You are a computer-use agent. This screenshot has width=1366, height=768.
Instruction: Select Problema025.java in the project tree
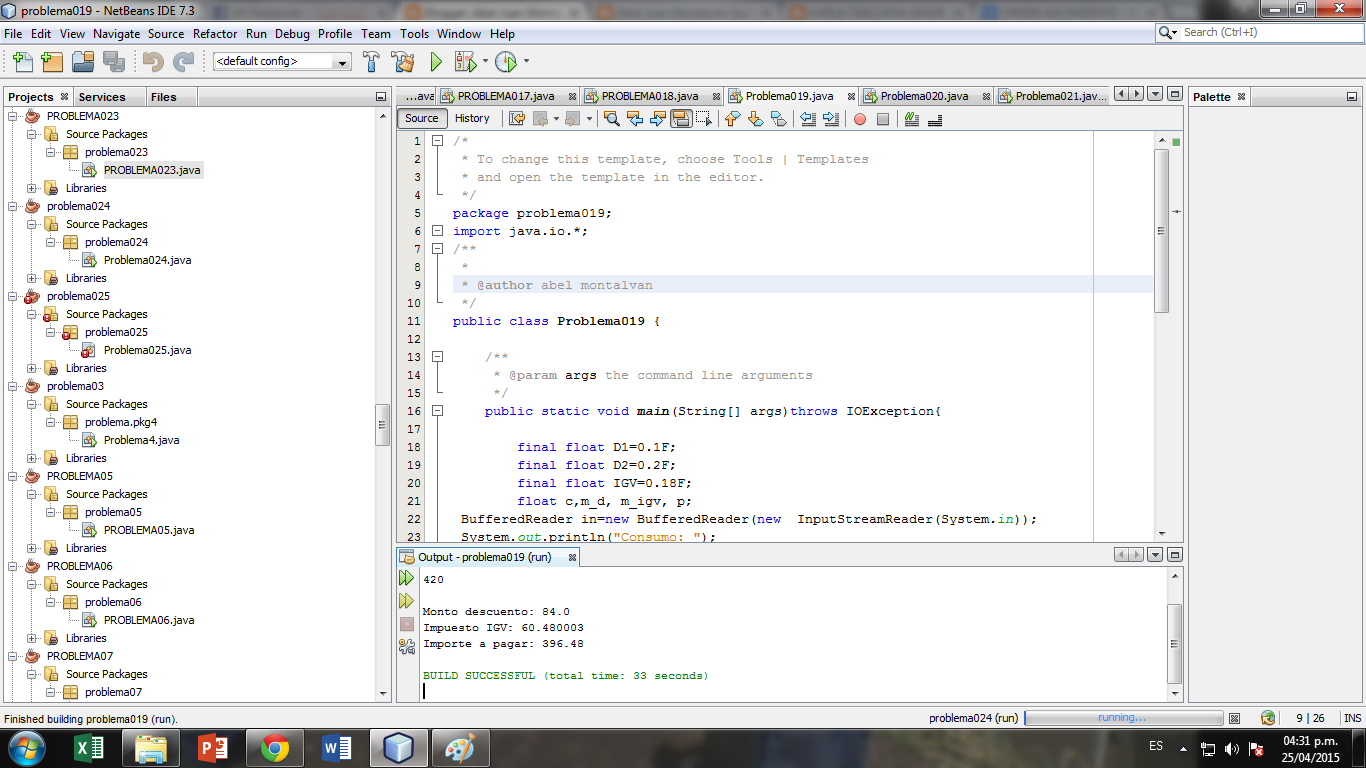point(147,350)
